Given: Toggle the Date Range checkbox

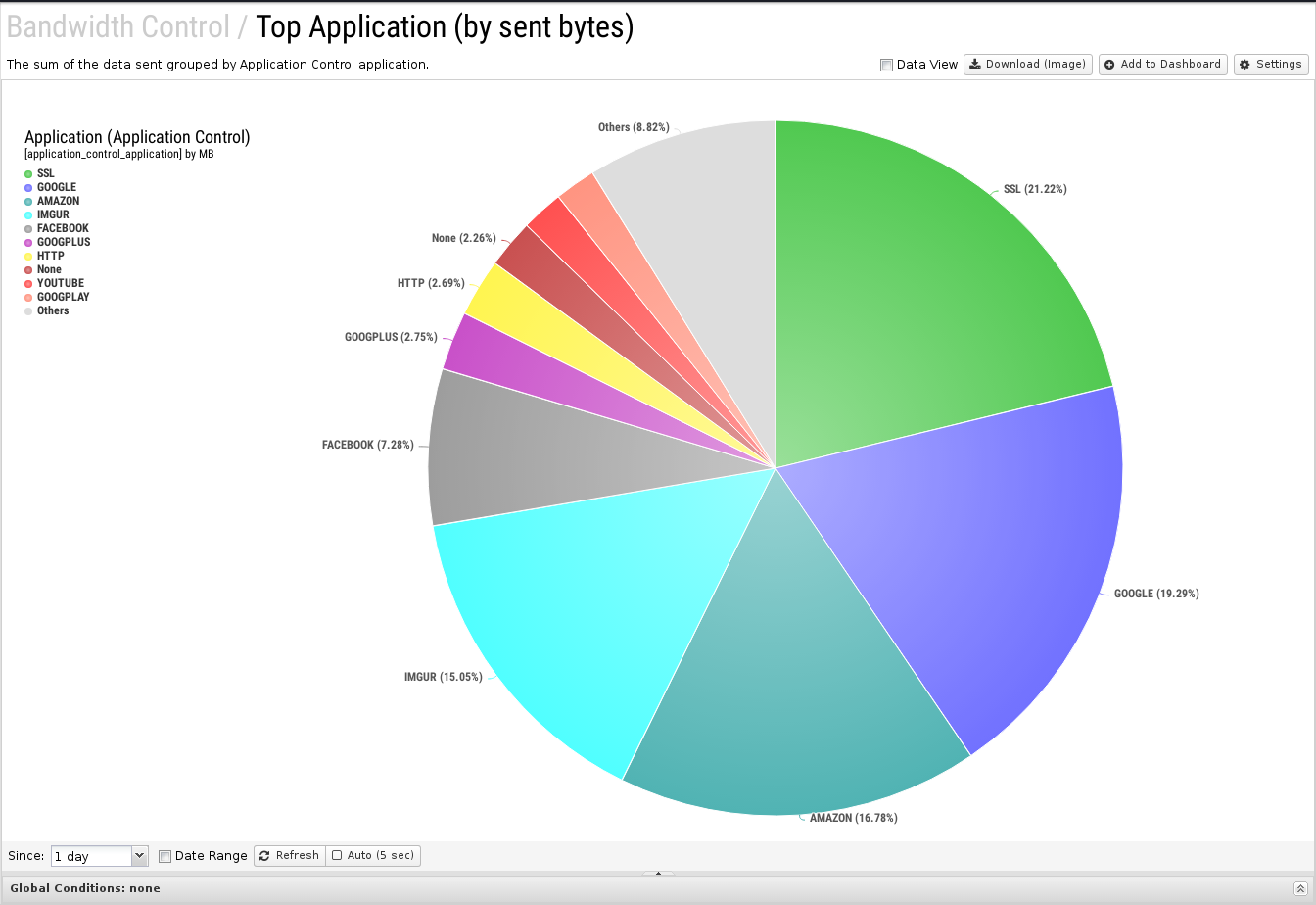Looking at the screenshot, I should click(x=164, y=856).
